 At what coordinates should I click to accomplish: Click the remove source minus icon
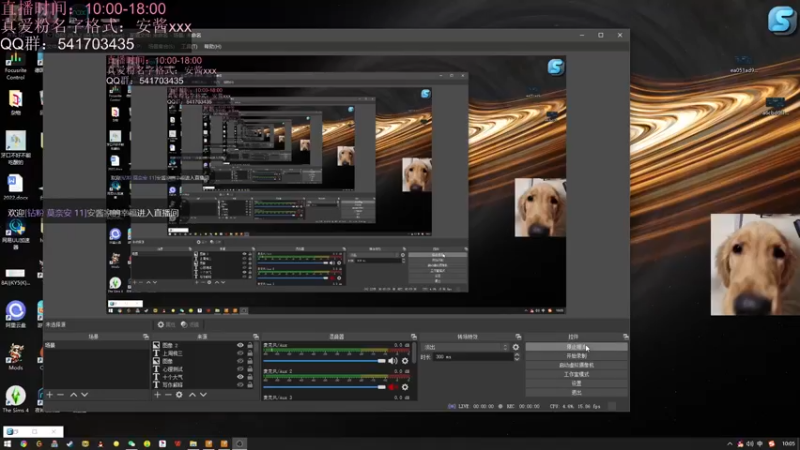pyautogui.click(x=167, y=395)
